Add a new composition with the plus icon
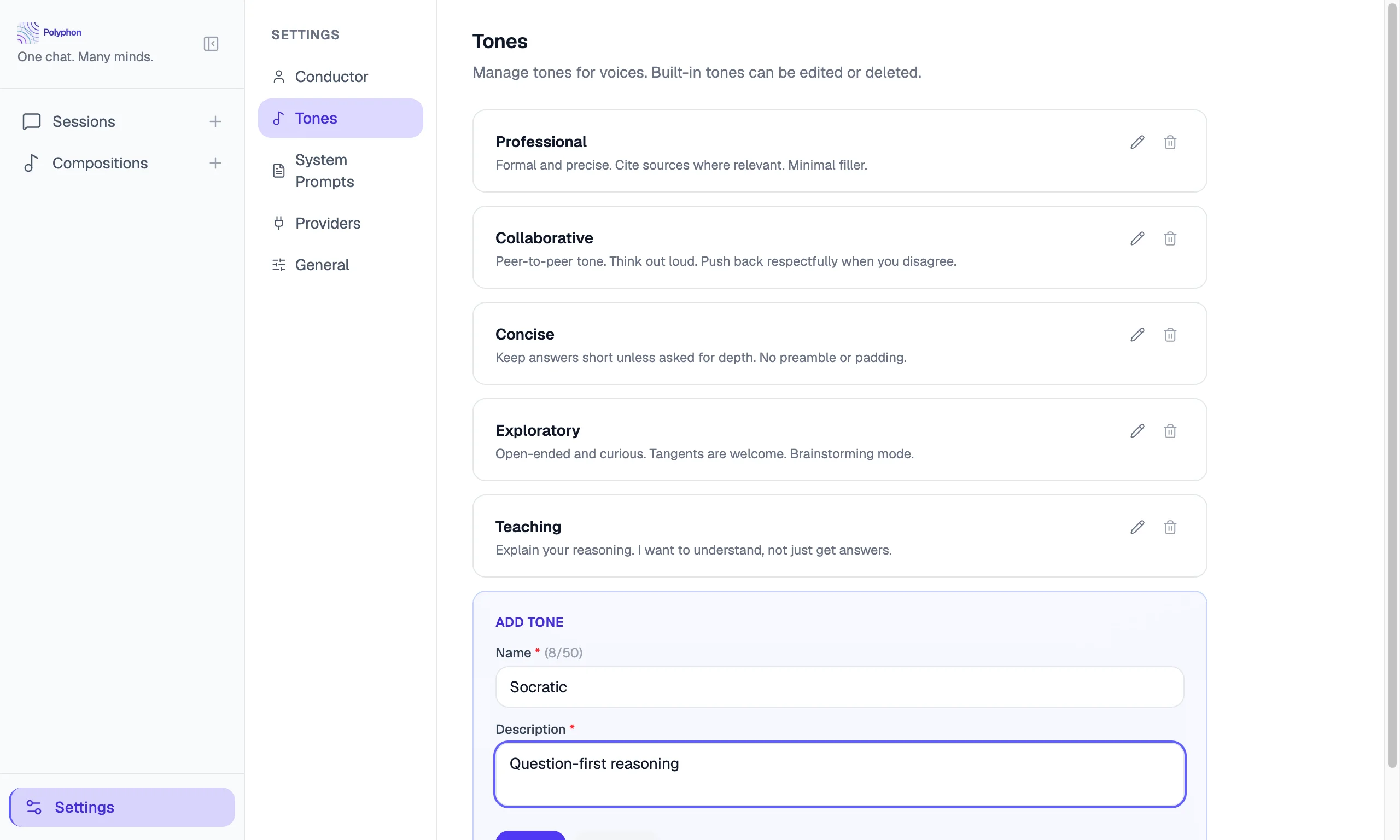 [215, 163]
